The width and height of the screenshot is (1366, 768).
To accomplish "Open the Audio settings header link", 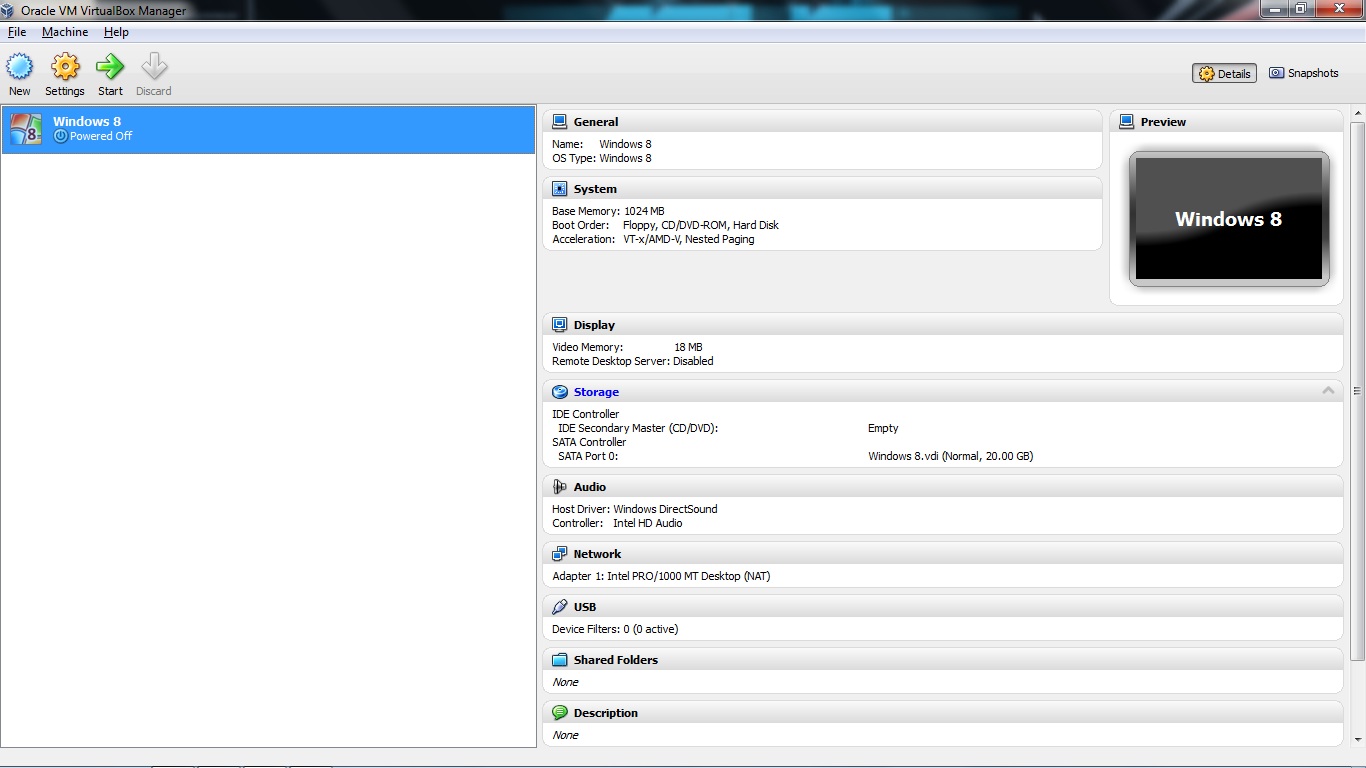I will (590, 487).
